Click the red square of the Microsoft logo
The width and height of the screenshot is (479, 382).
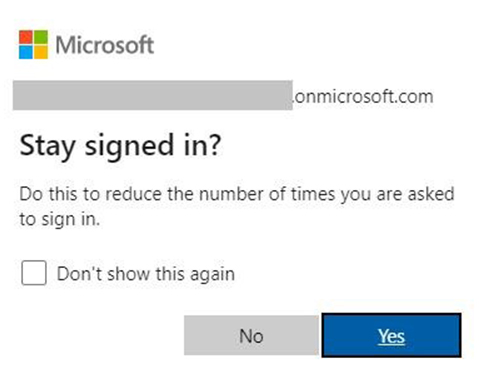(26, 37)
